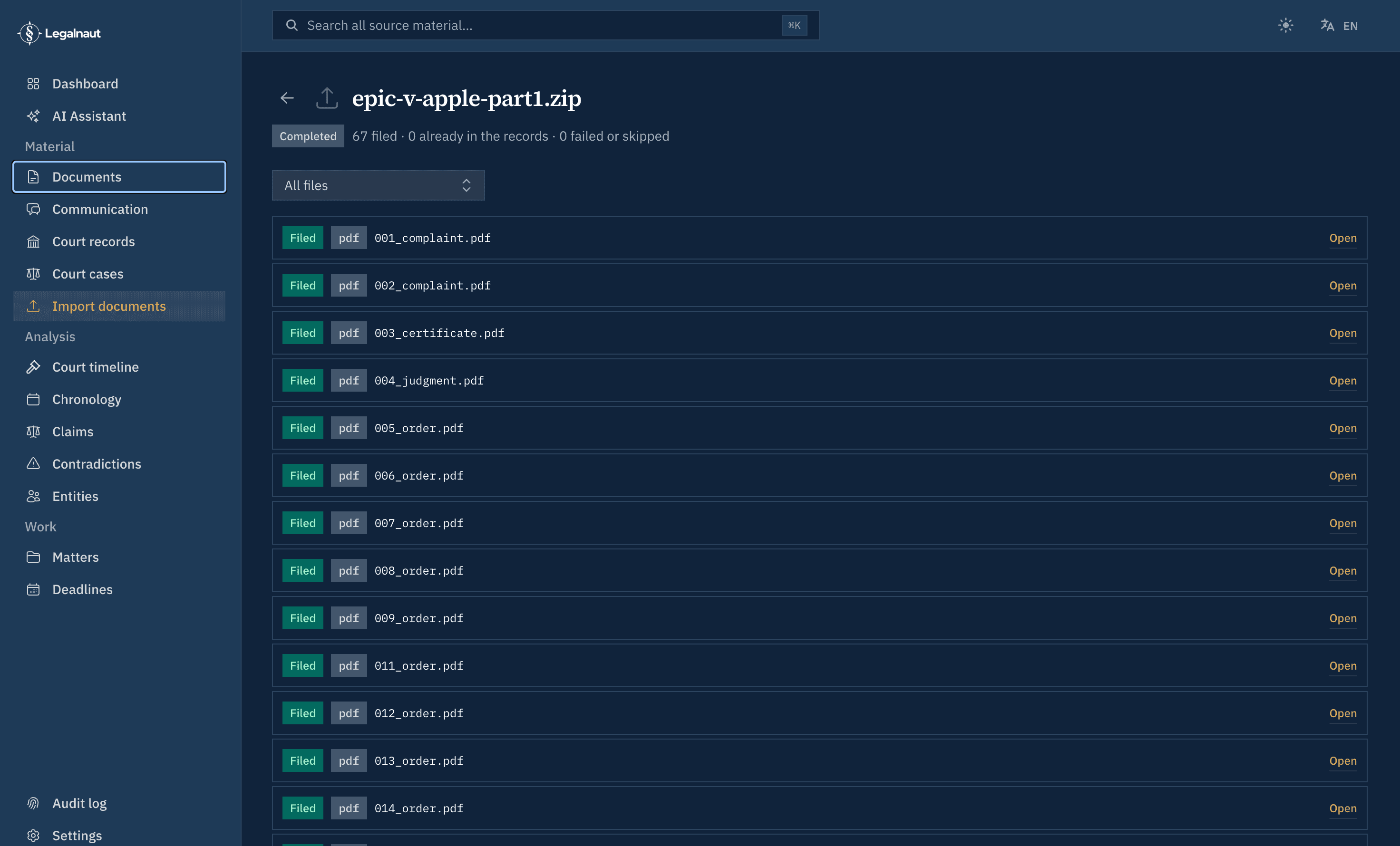Click pdf tag on 011_order.pdf row
The image size is (1400, 846).
click(349, 665)
